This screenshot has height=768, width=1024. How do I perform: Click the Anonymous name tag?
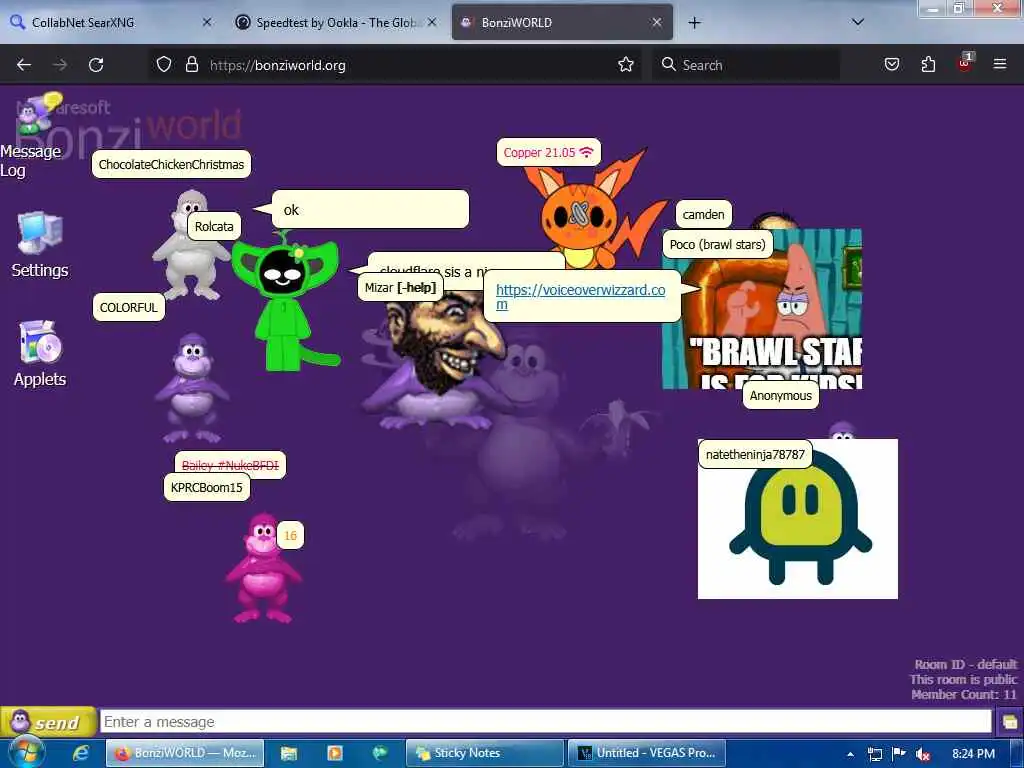pyautogui.click(x=780, y=395)
